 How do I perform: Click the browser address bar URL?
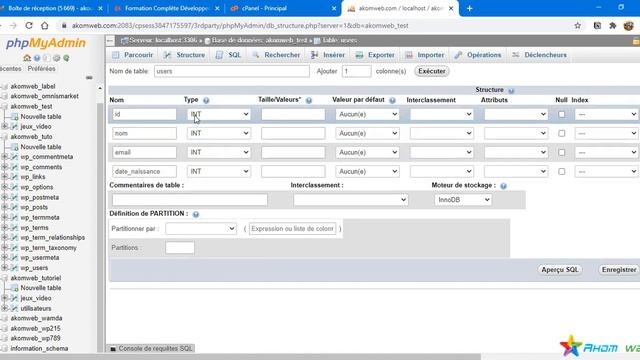pos(240,26)
